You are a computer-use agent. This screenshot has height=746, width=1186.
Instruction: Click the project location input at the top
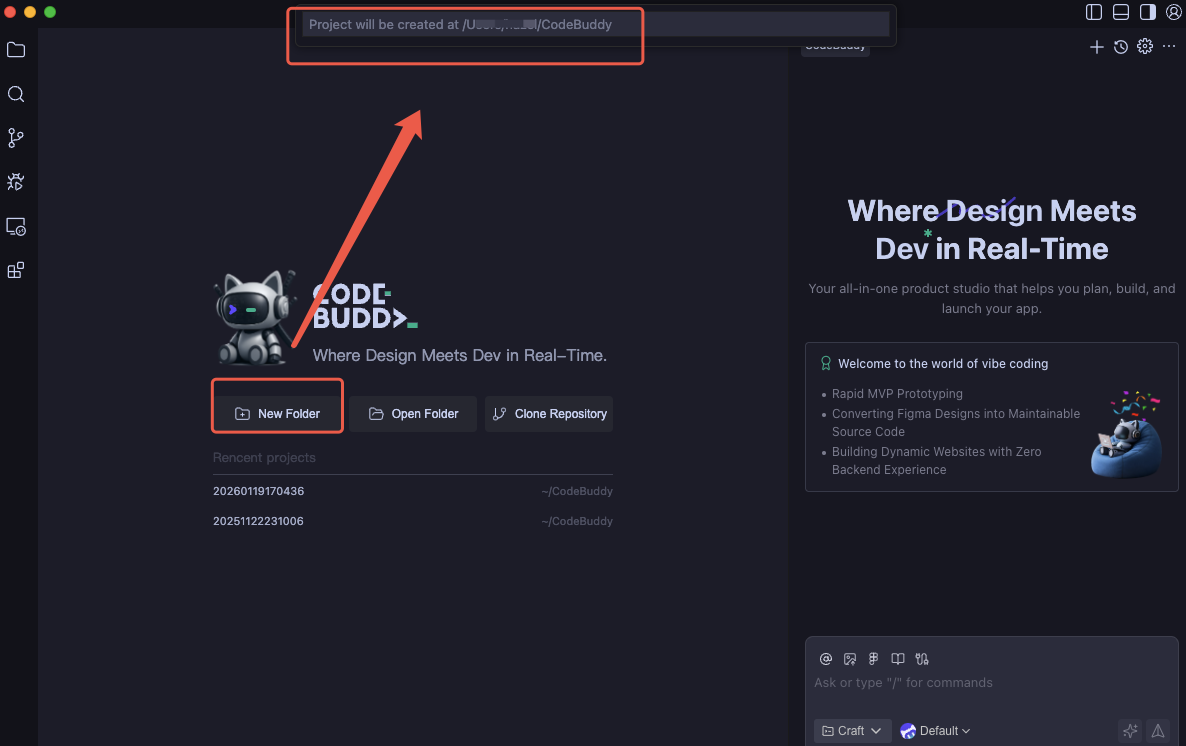[x=595, y=24]
